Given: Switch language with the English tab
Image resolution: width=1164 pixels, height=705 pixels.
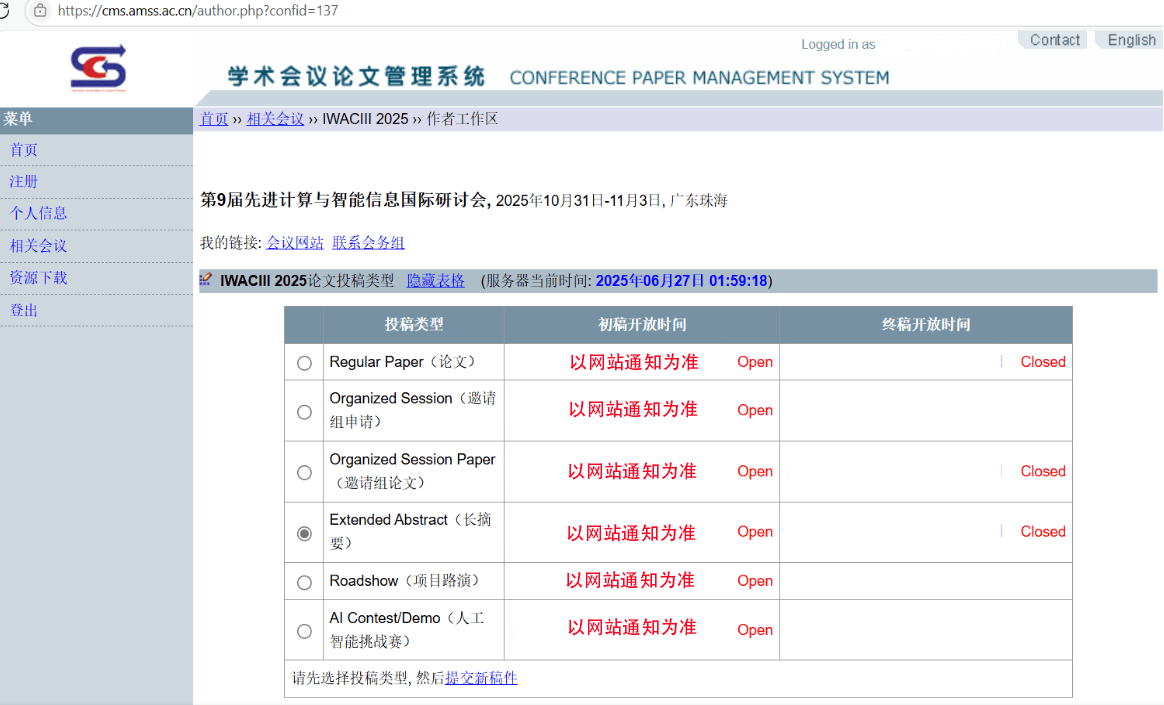Looking at the screenshot, I should [x=1131, y=40].
